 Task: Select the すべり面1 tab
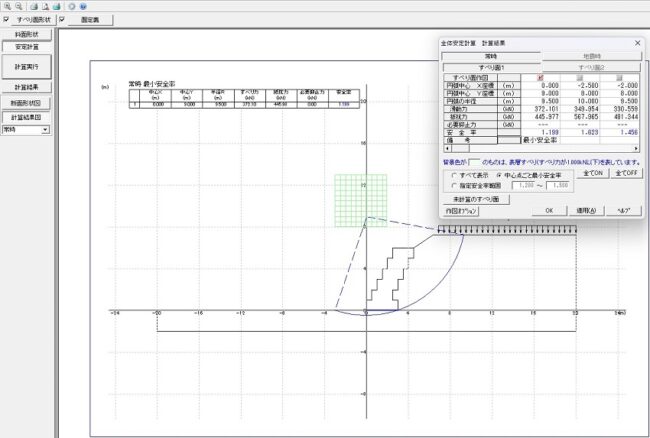tap(492, 67)
